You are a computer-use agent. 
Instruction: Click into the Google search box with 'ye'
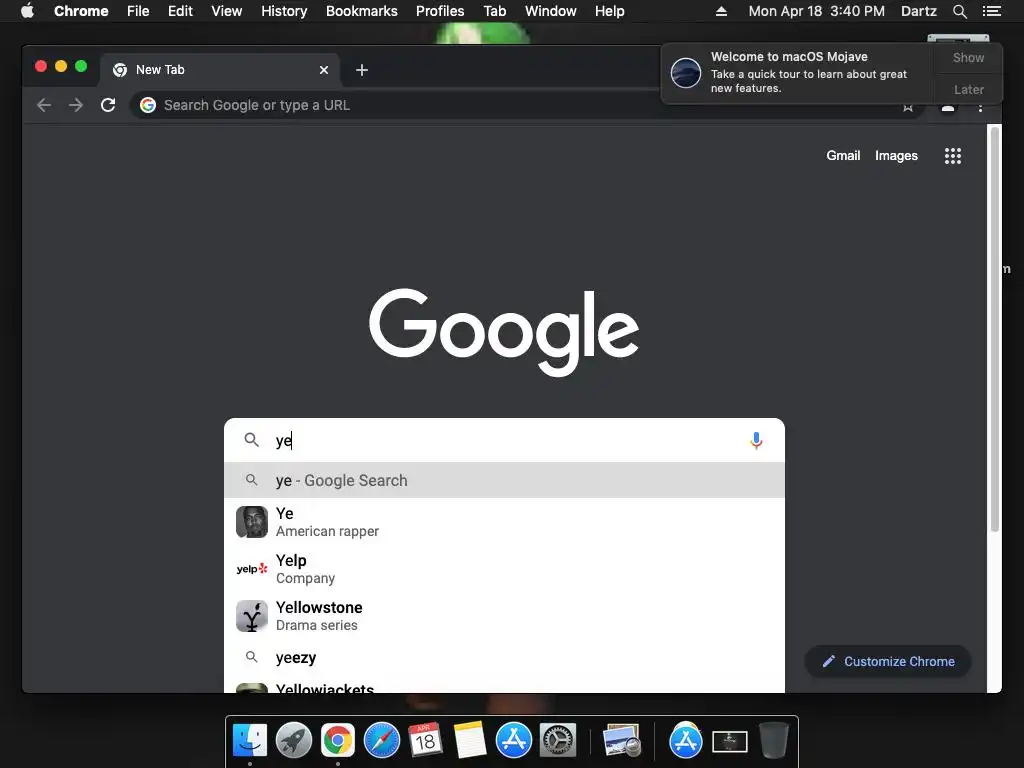[504, 440]
